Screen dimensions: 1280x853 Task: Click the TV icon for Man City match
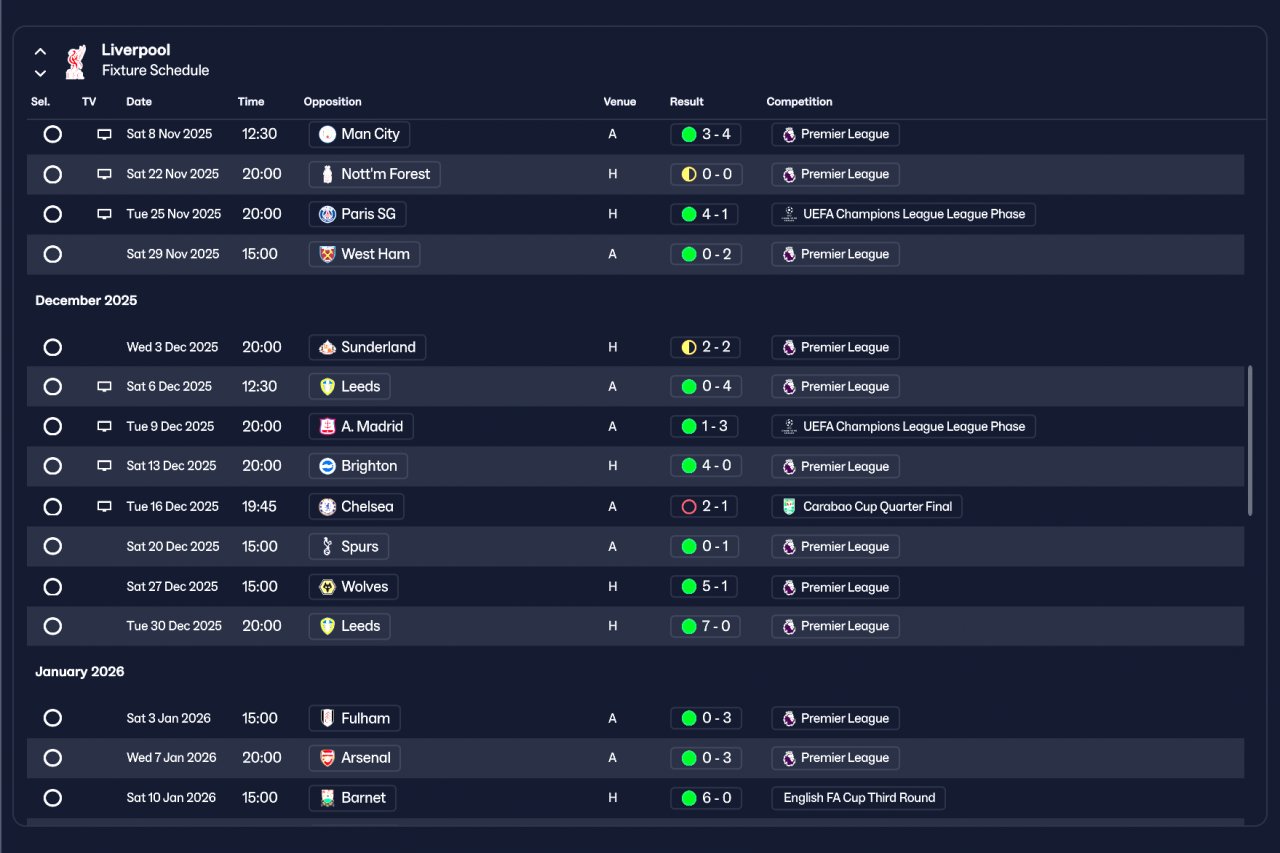(x=104, y=134)
